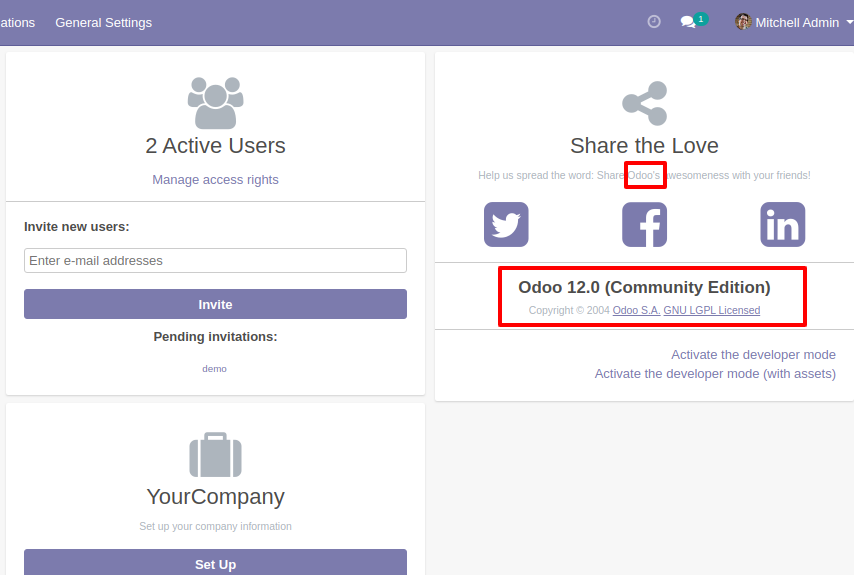Click the Twitter share icon

tap(506, 224)
